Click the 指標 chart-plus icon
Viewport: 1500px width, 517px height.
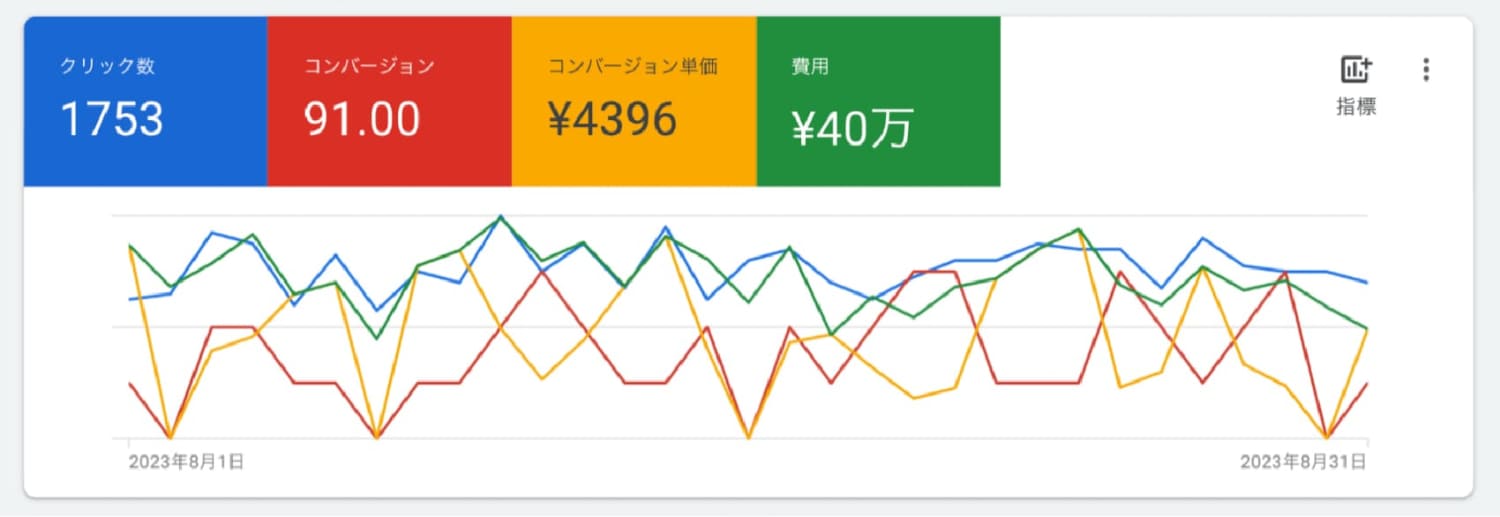(1356, 70)
